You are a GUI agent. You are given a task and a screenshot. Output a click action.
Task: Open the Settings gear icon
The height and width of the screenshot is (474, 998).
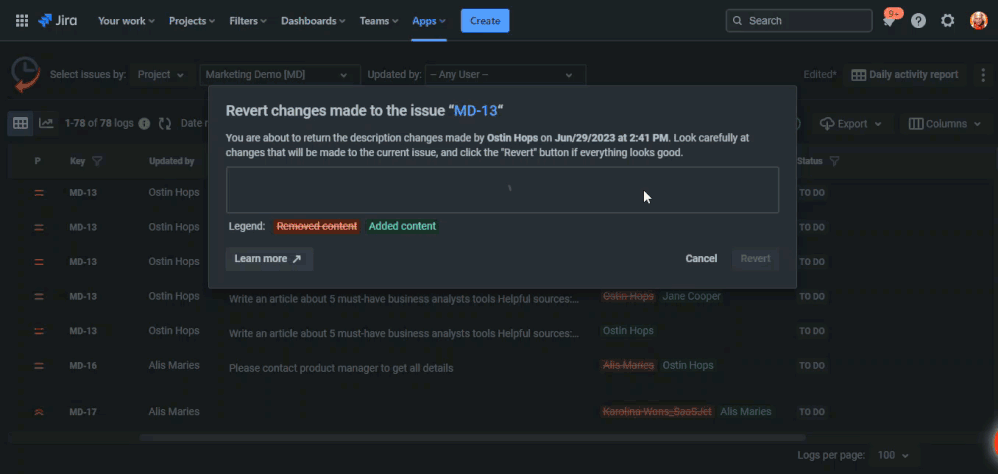point(948,21)
